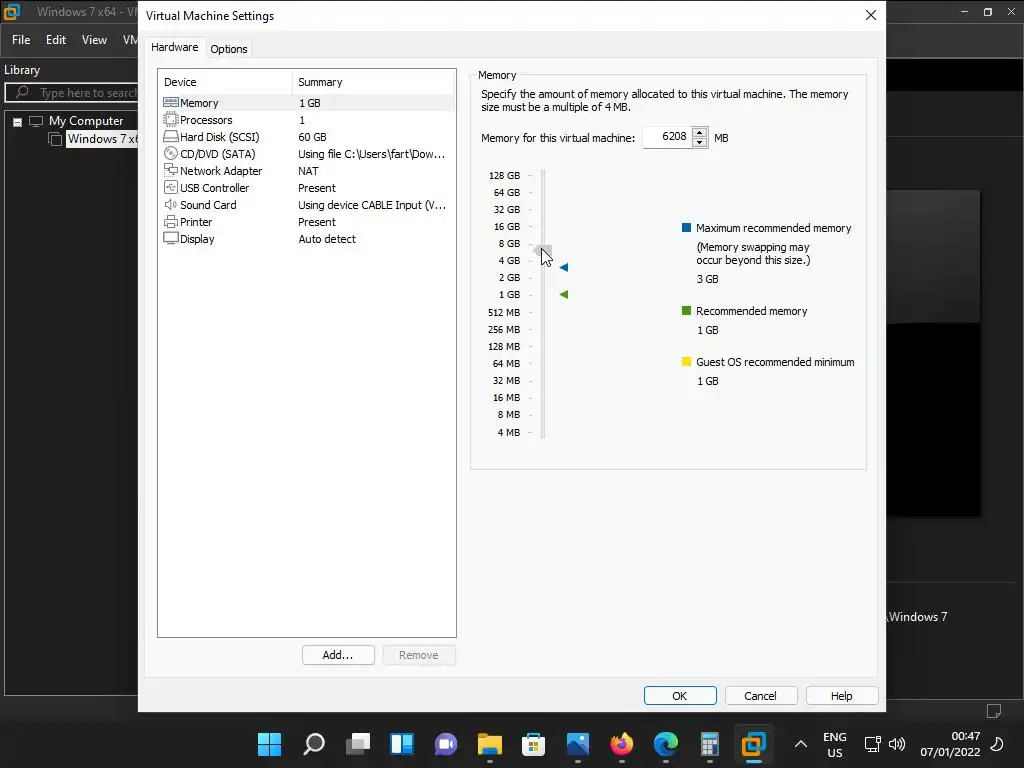The image size is (1024, 768).
Task: Click the memory size input field
Action: click(667, 137)
